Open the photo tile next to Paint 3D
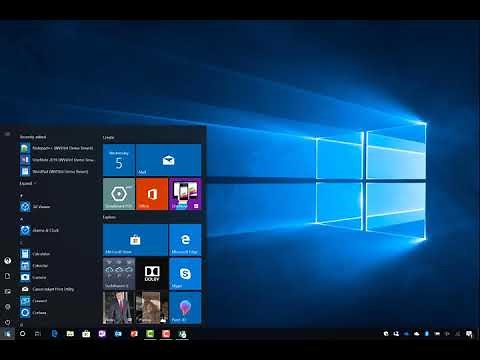 pos(152,307)
